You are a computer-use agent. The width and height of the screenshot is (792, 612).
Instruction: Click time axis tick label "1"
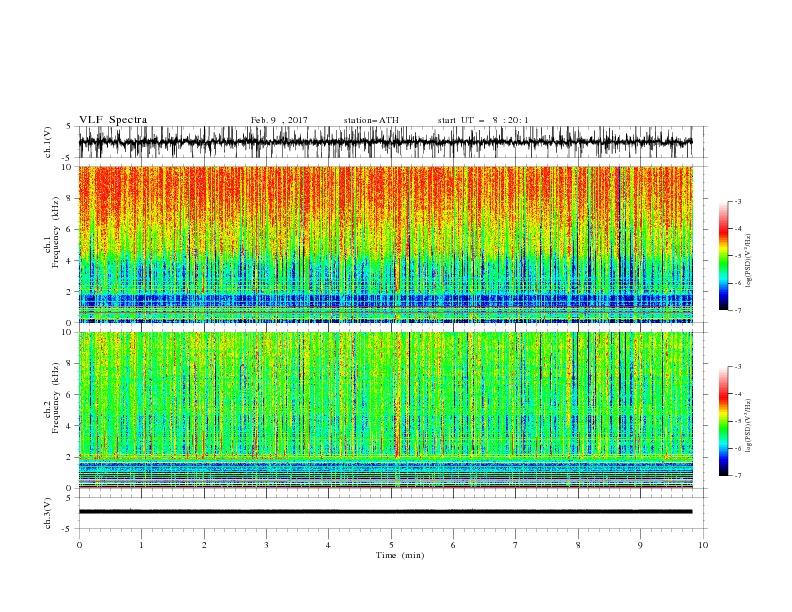pos(141,545)
